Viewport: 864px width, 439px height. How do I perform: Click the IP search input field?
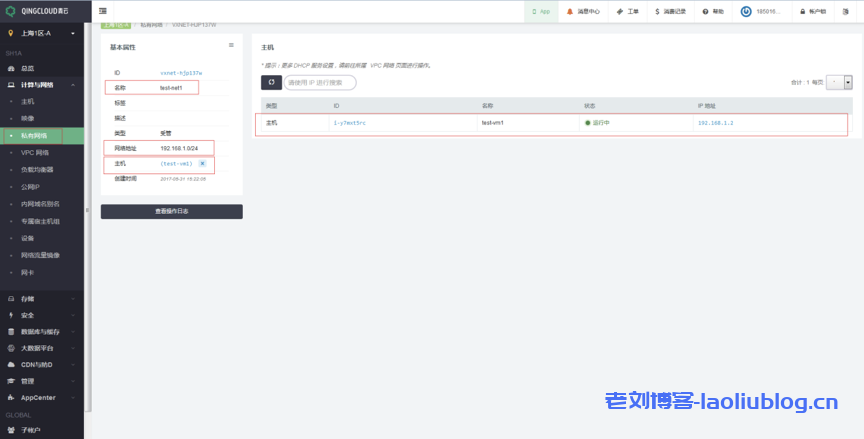(320, 82)
